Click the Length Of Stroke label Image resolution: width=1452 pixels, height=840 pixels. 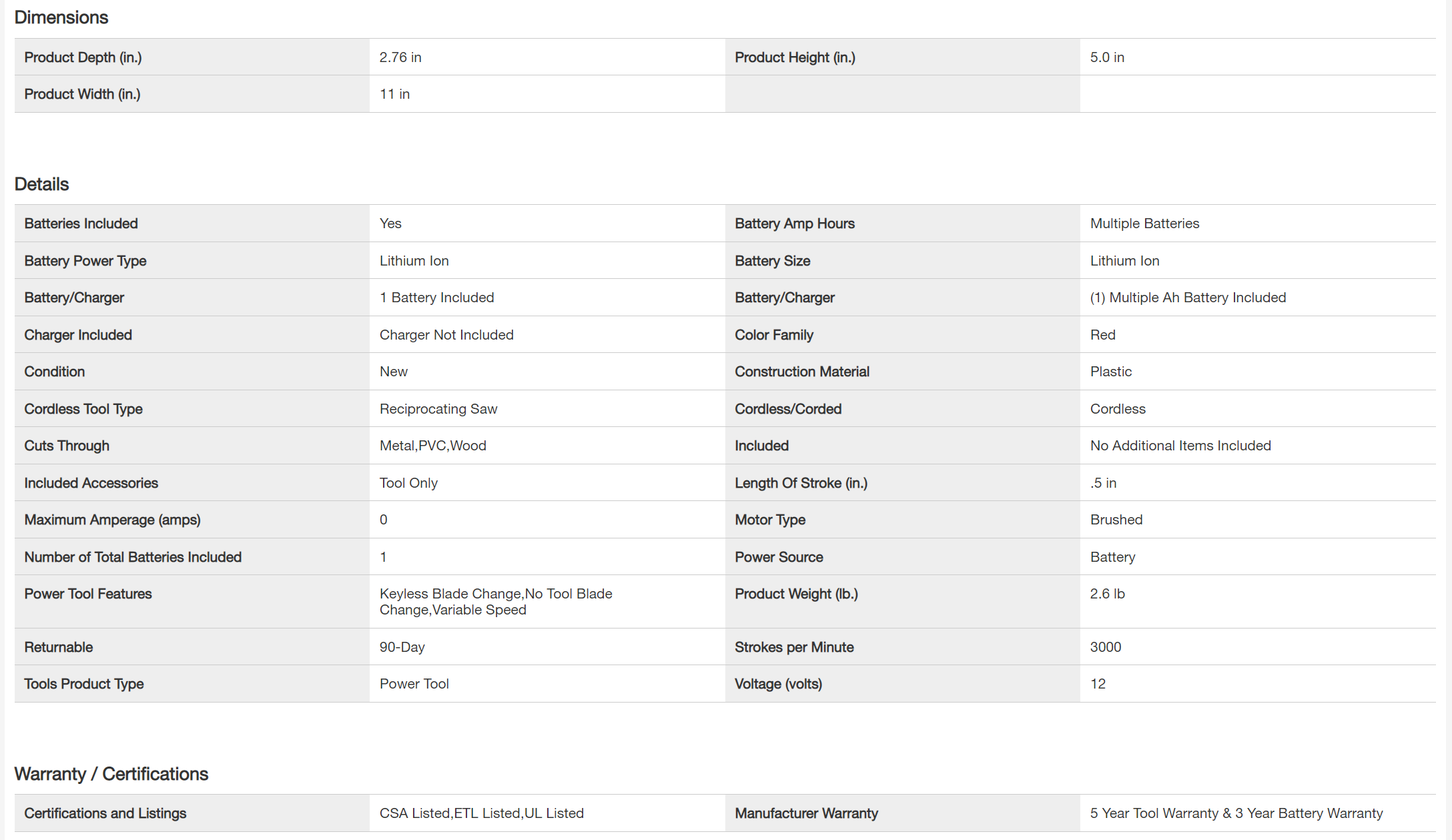click(801, 483)
